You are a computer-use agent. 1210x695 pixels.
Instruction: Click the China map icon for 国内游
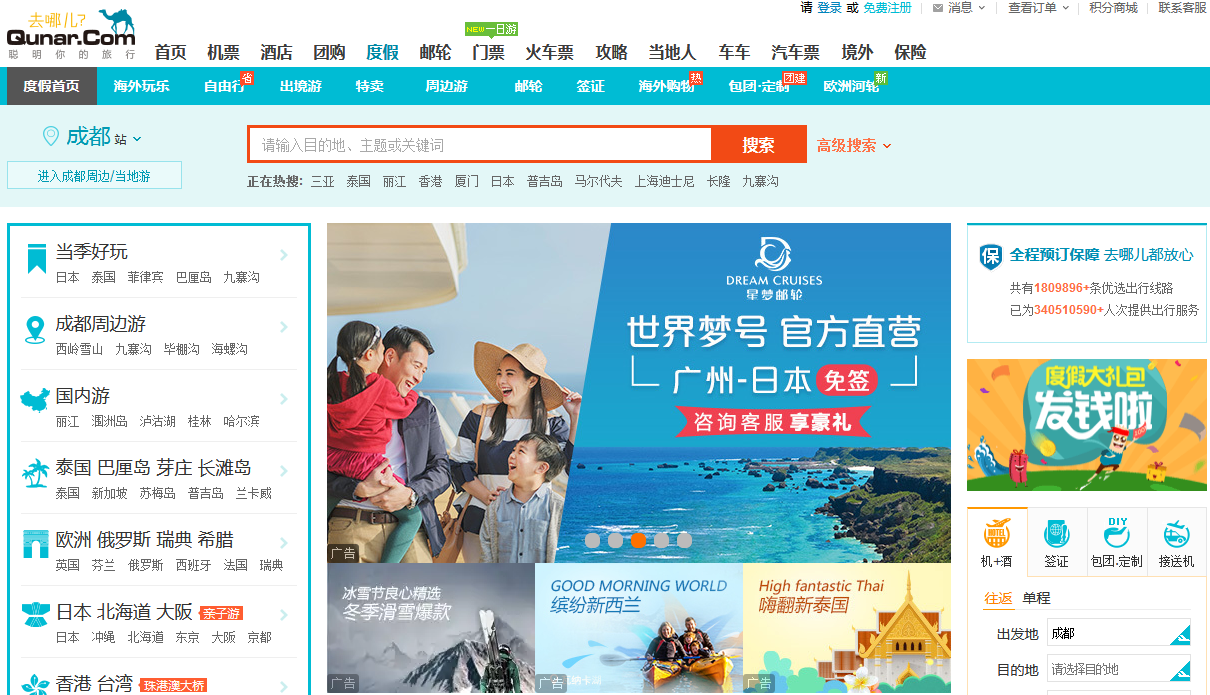click(35, 401)
